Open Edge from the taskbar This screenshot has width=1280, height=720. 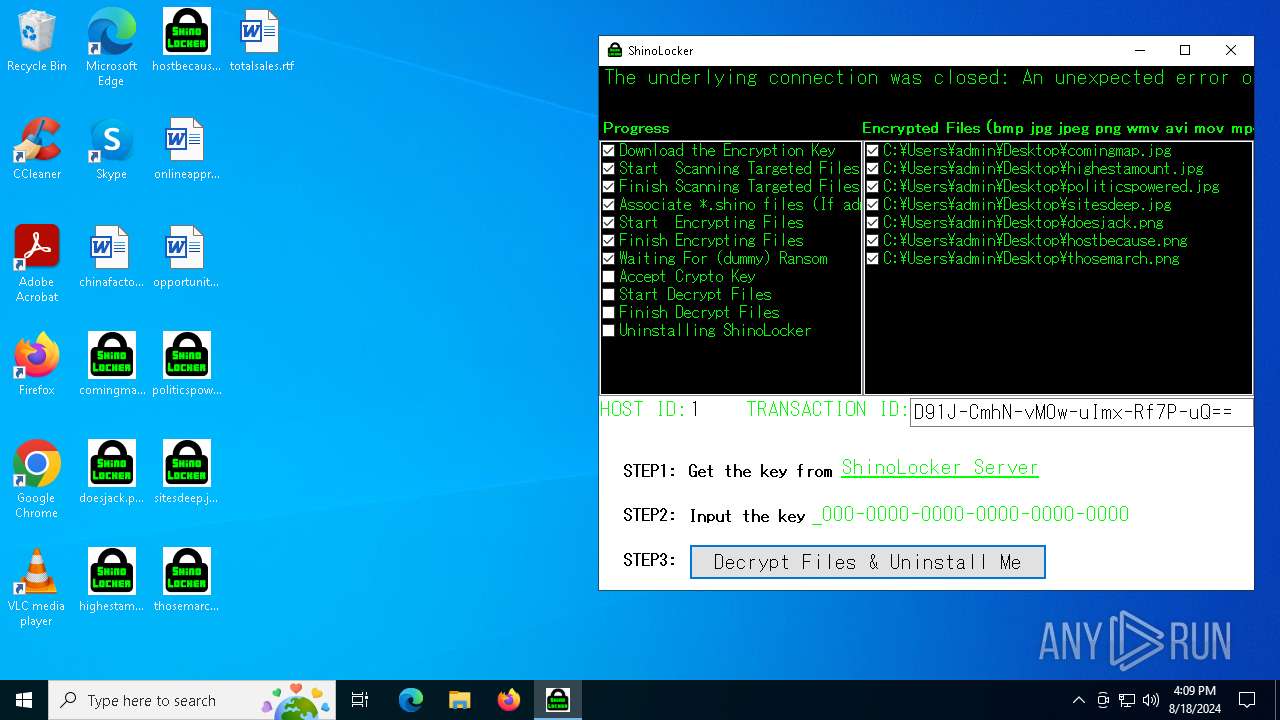(411, 700)
